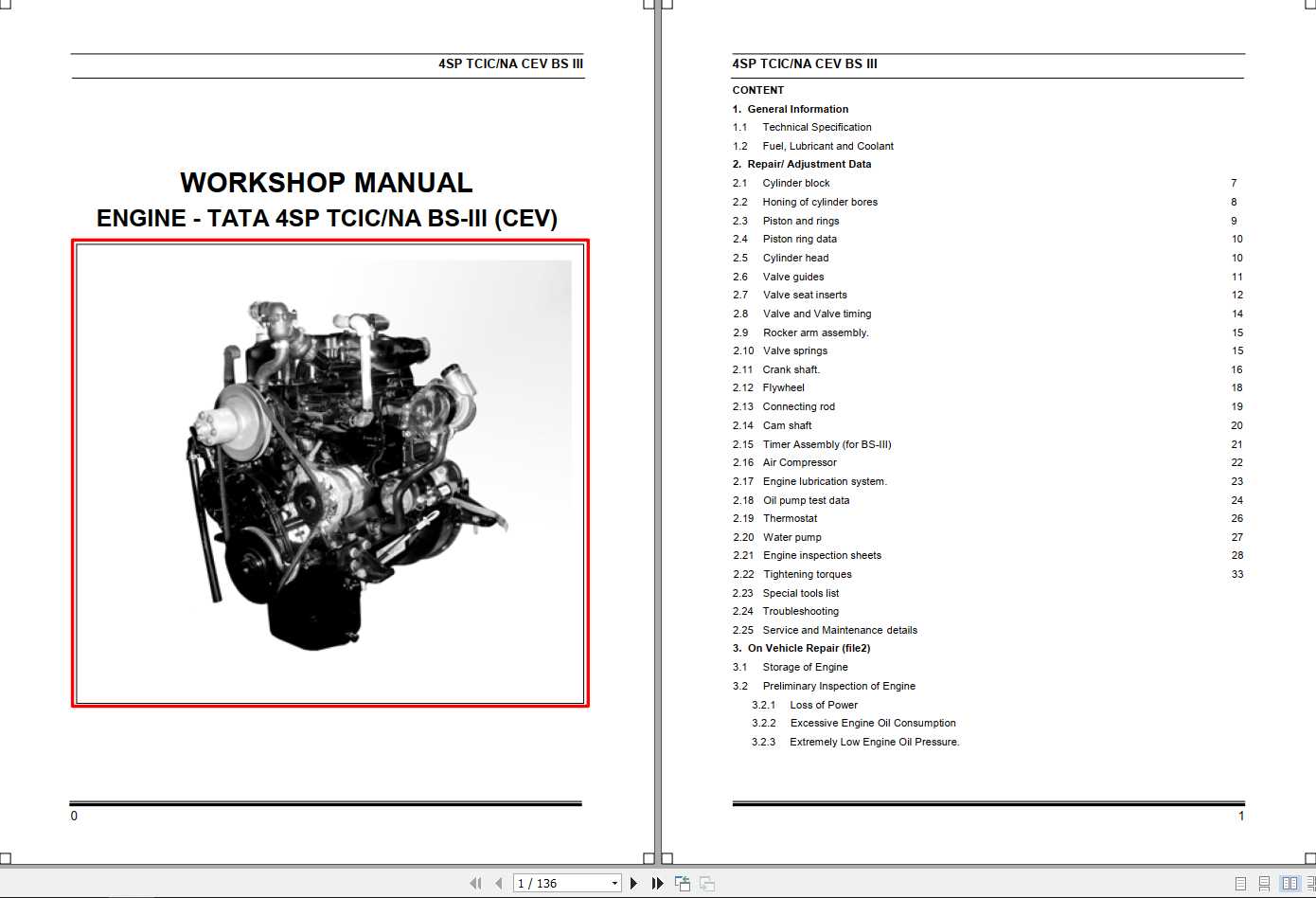Click the previous view icon
The image size is (1316, 898).
click(682, 883)
